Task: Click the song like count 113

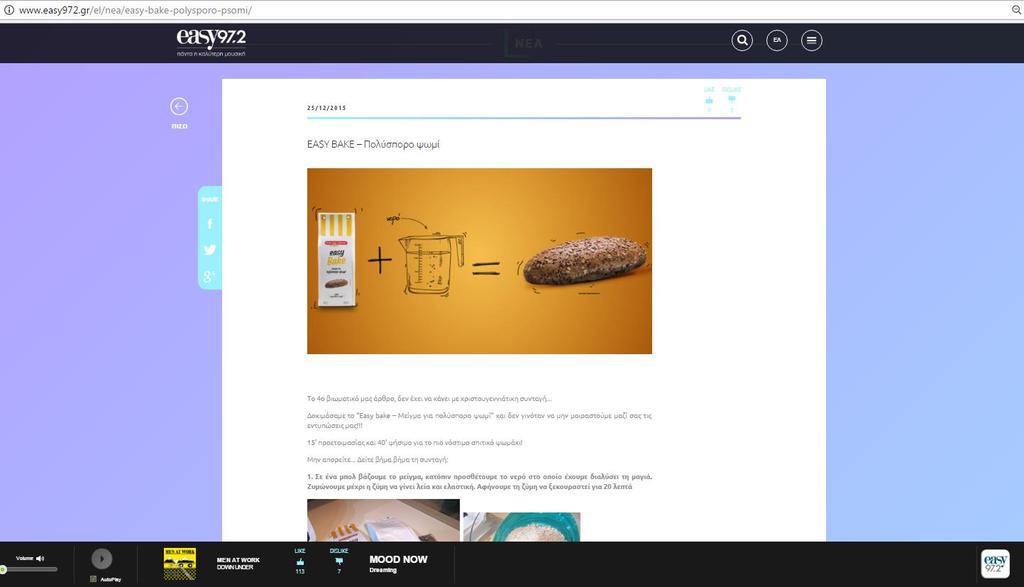Action: (x=300, y=571)
